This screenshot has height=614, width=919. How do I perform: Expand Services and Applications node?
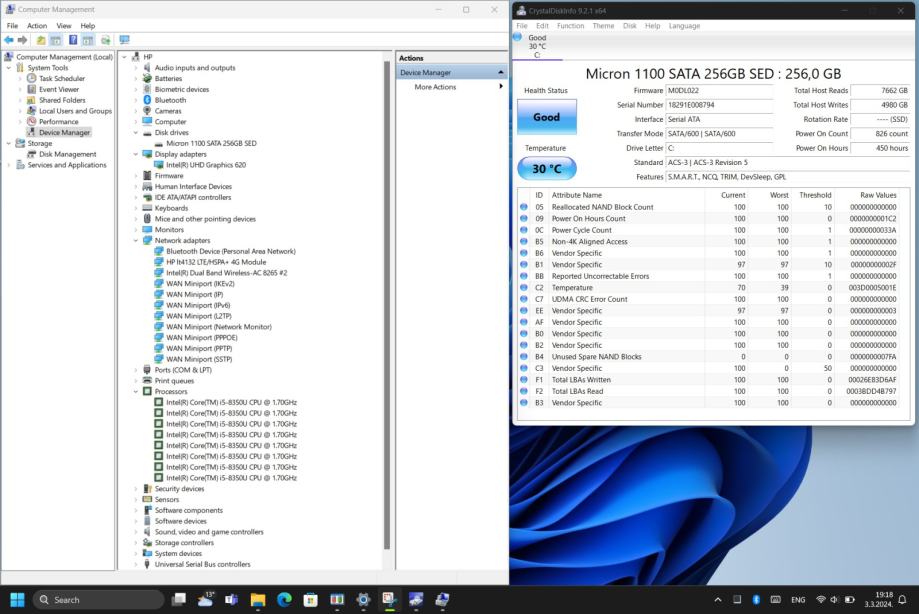click(9, 165)
